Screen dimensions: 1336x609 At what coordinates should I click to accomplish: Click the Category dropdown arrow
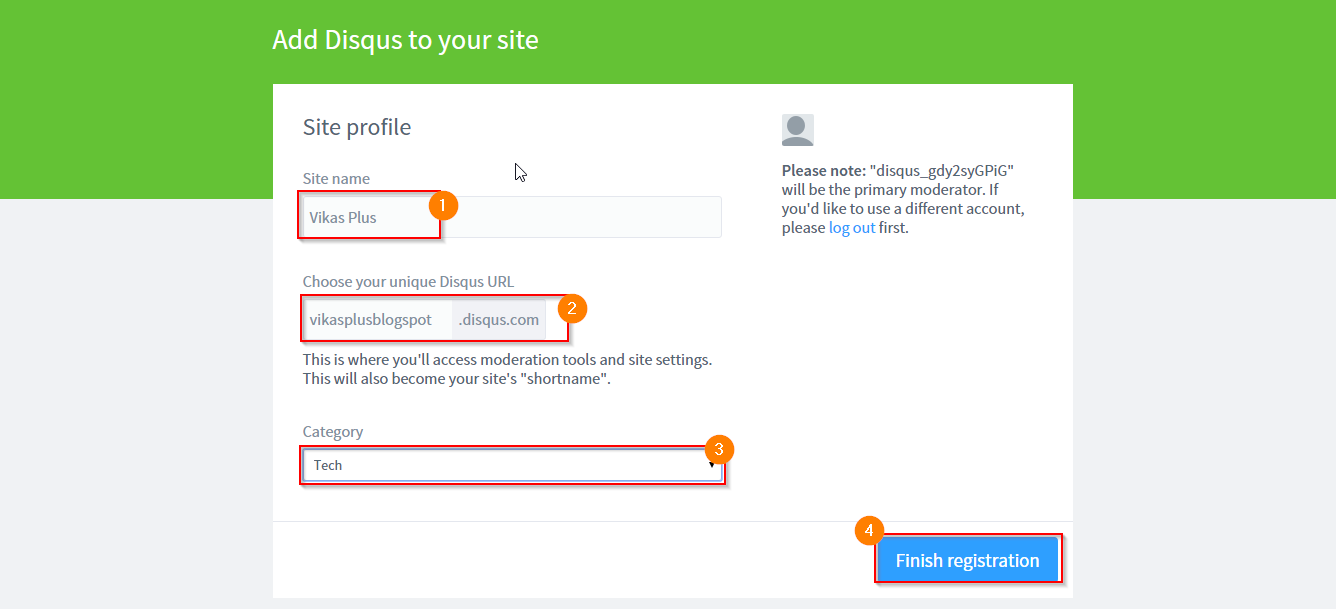pyautogui.click(x=712, y=465)
